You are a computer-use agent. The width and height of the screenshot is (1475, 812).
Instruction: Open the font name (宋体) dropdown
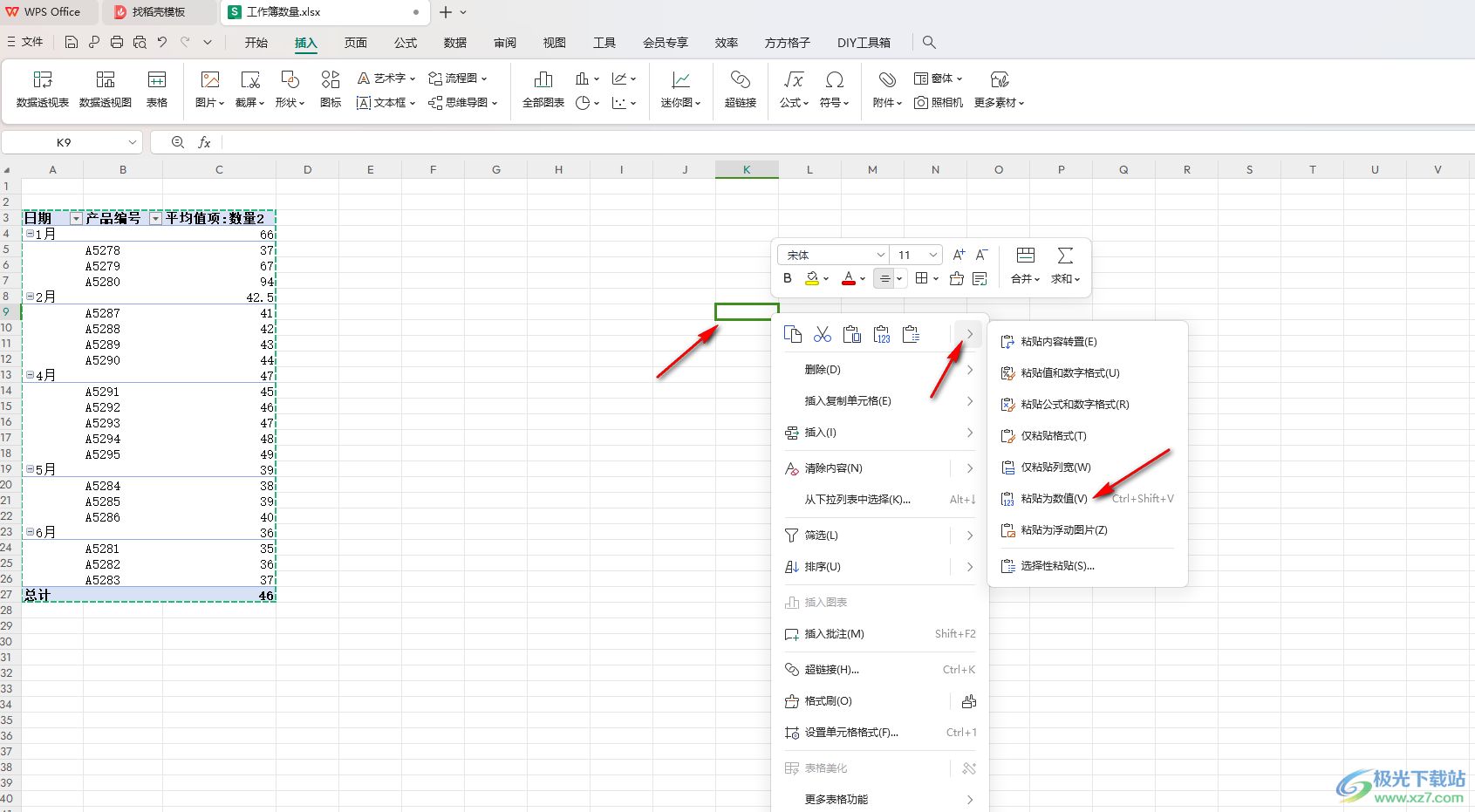click(x=880, y=255)
